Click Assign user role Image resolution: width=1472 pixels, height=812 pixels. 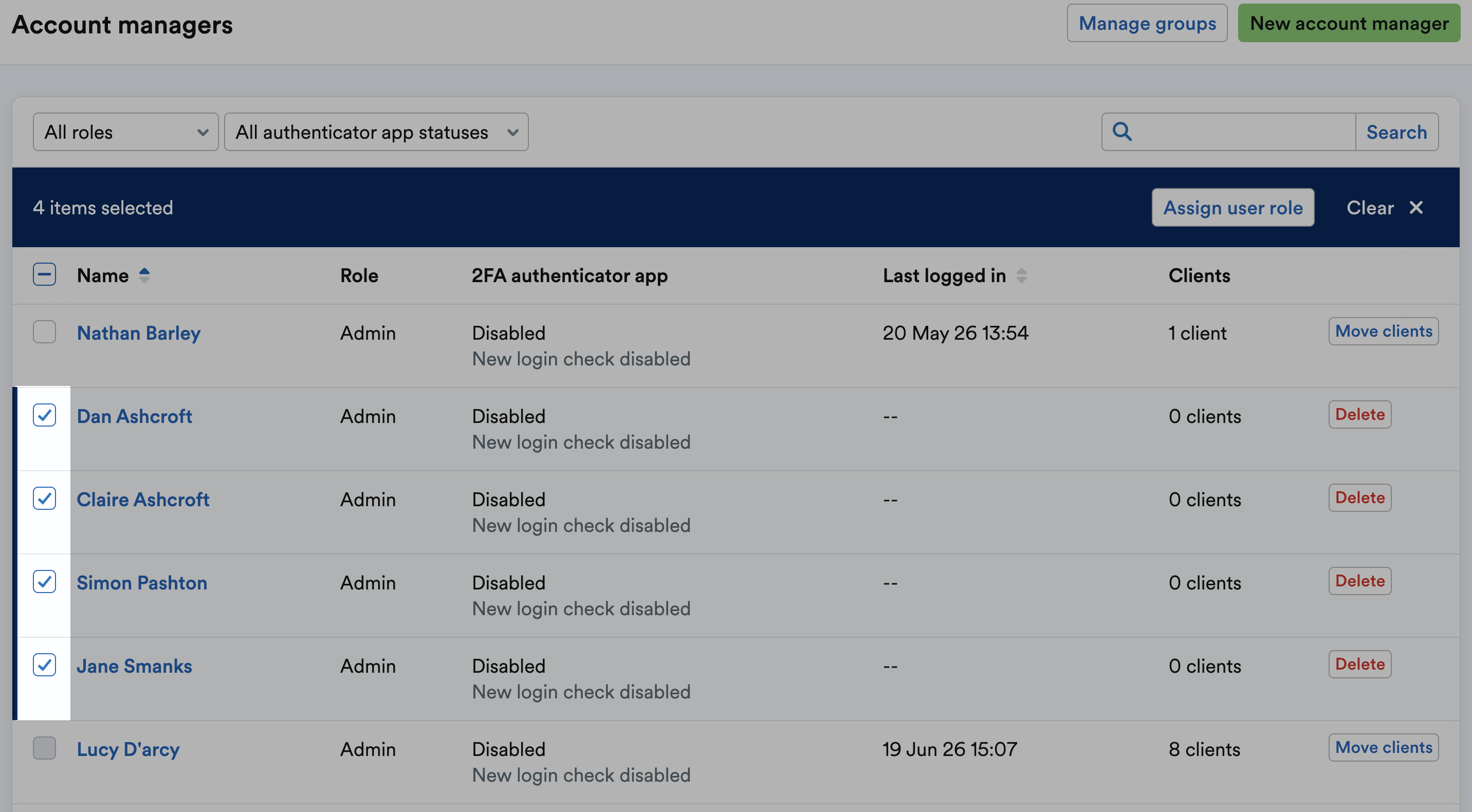click(1232, 208)
